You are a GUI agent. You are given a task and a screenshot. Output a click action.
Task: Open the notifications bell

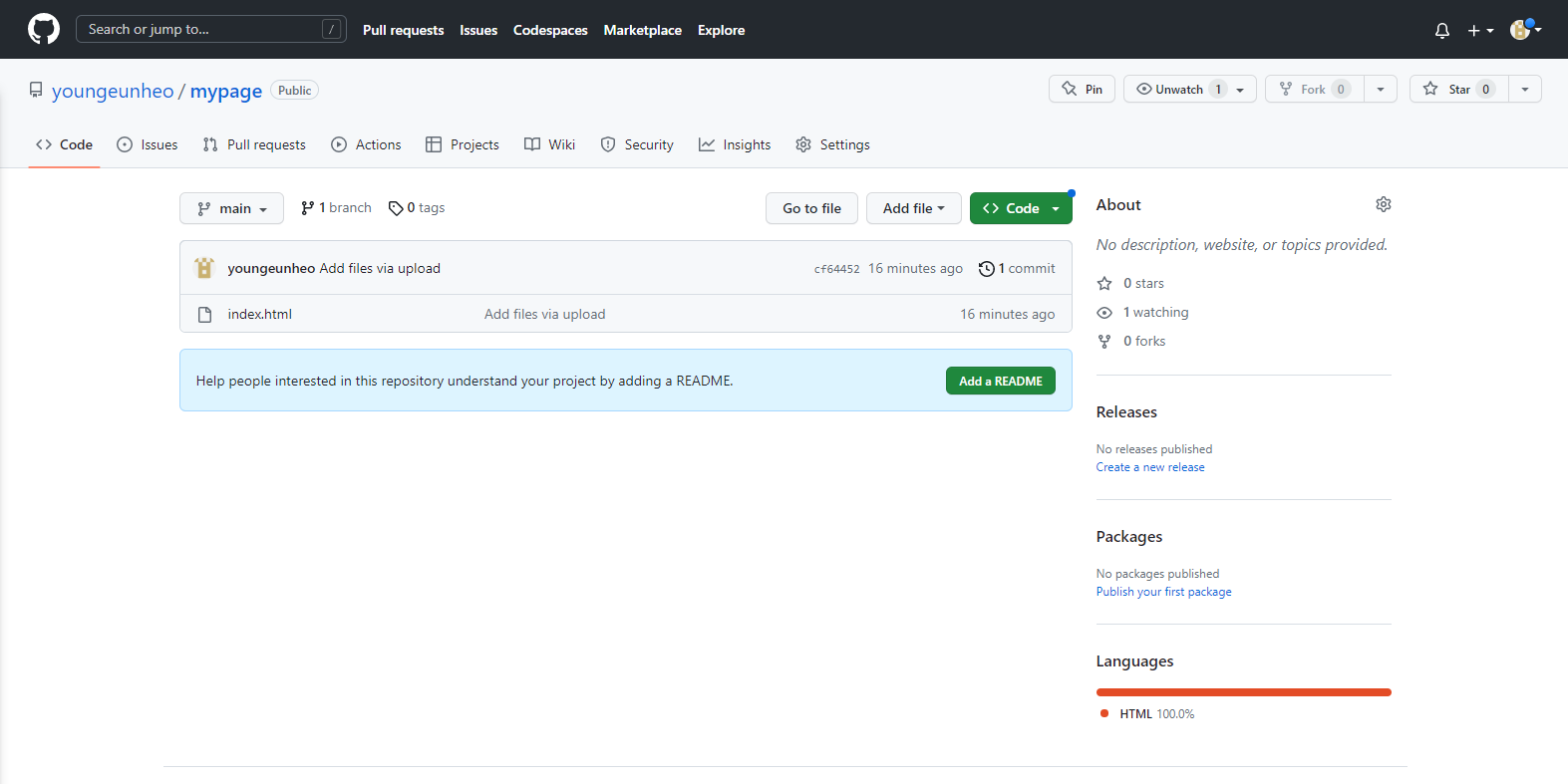[x=1441, y=31]
